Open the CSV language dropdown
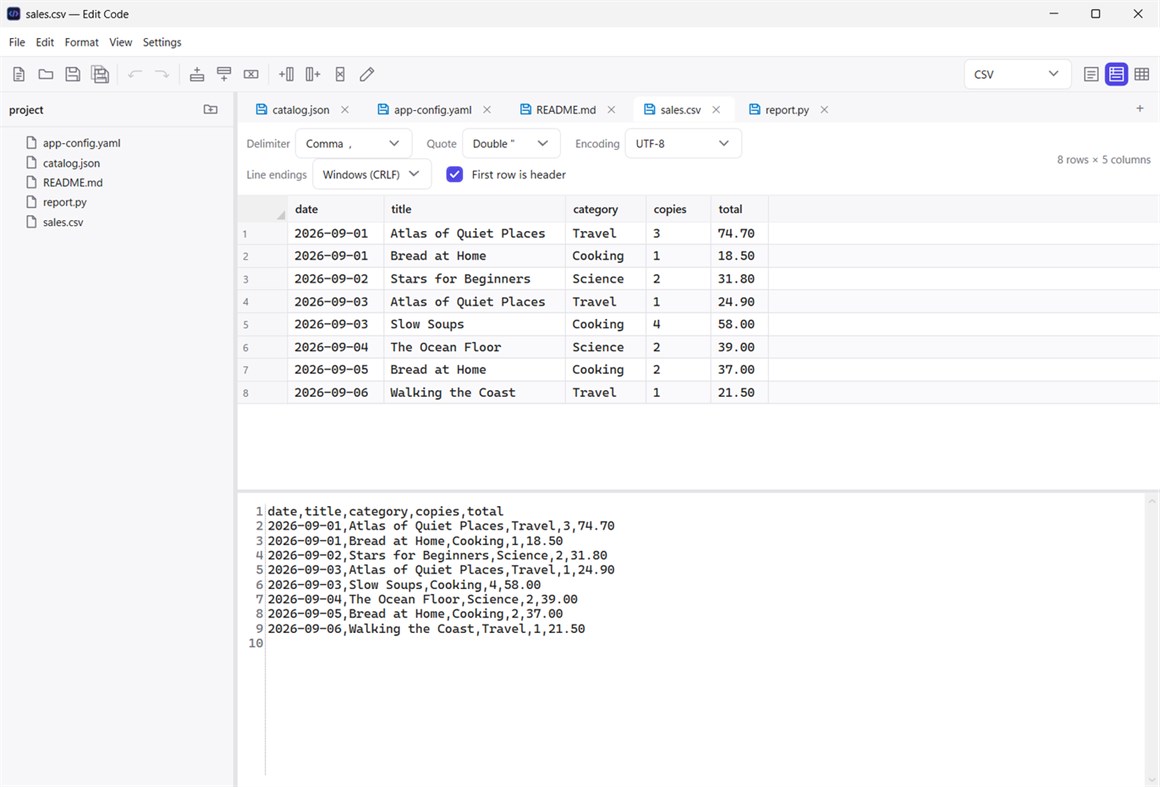 1017,74
